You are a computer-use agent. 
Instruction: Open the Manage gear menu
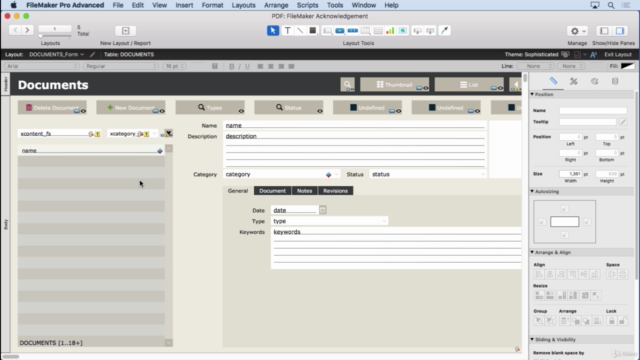click(x=577, y=31)
